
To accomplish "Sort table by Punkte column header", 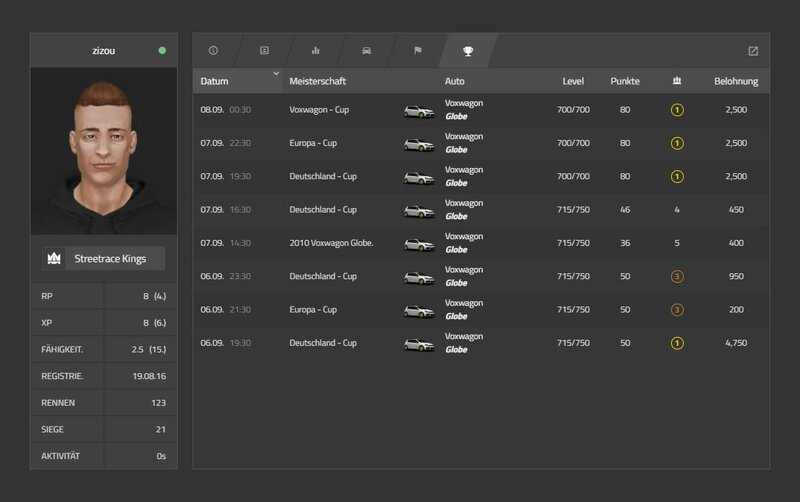I will [625, 81].
